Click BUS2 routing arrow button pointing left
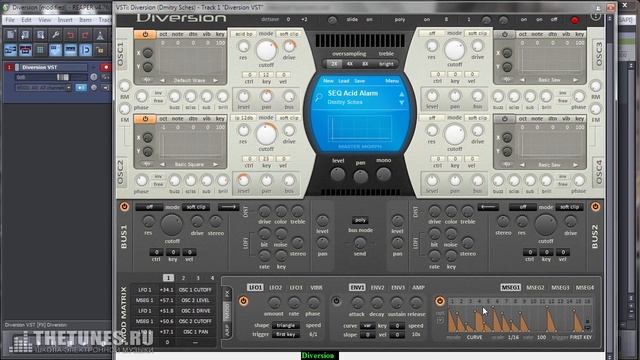640x360 pixels. tap(488, 207)
